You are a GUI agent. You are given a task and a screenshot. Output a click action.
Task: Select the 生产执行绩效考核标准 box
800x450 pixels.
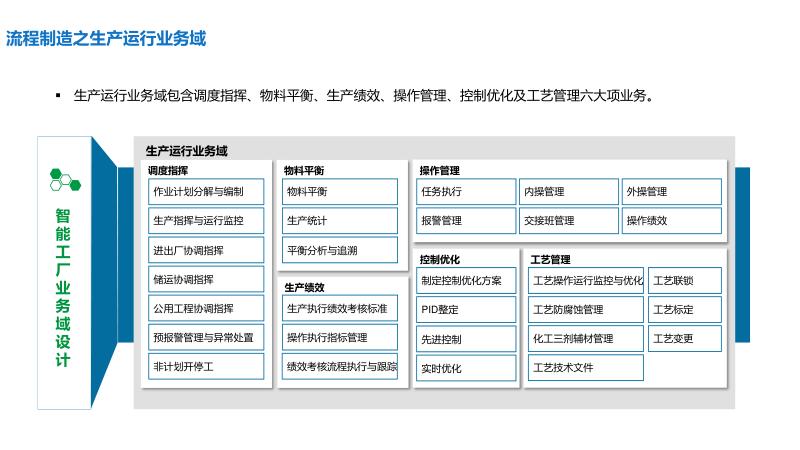click(340, 308)
